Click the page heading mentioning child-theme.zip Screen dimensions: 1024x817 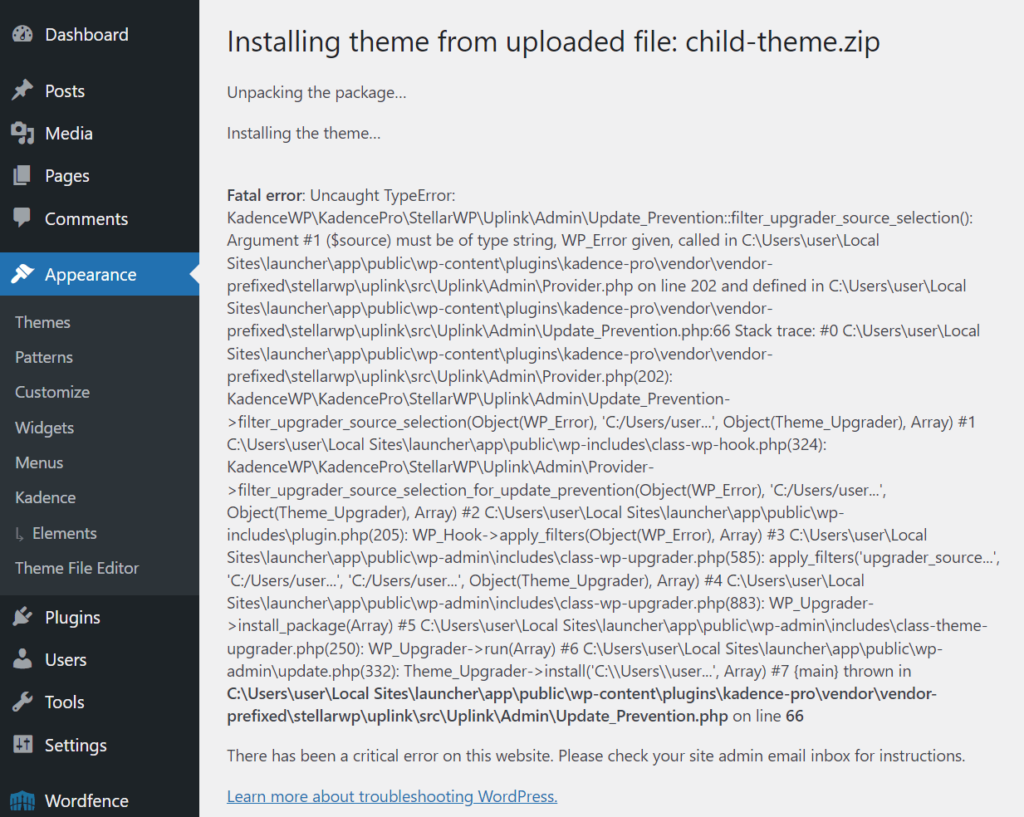tap(553, 42)
